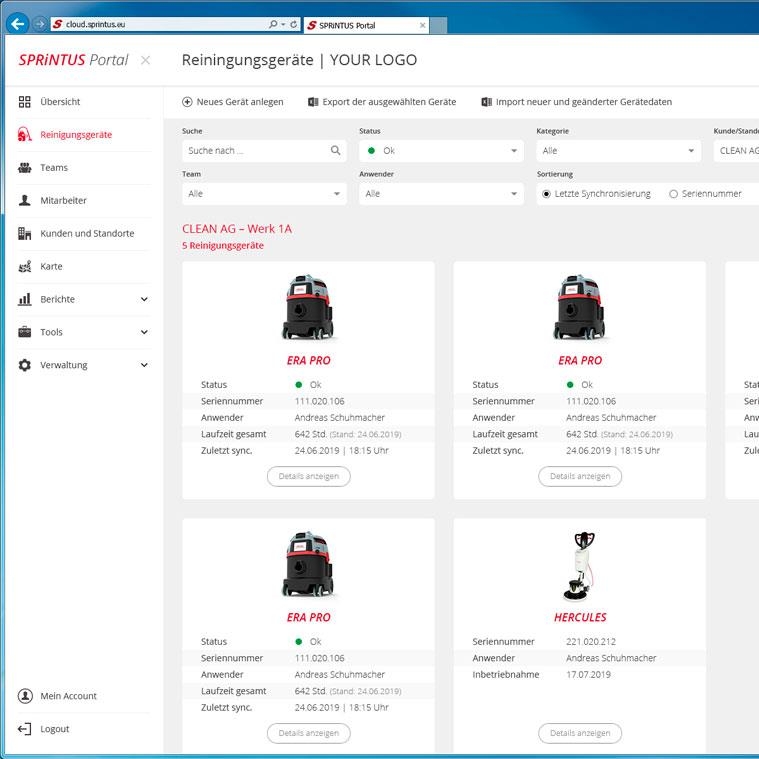Click the address bar search magnifier icon
The width and height of the screenshot is (759, 759).
coord(273,24)
